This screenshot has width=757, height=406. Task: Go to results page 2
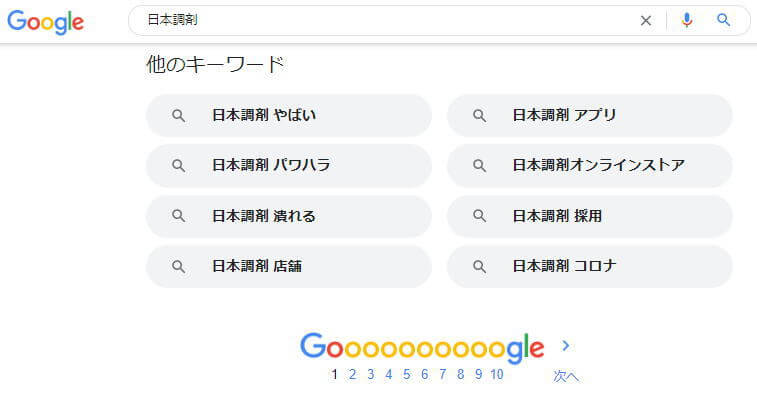tap(352, 375)
